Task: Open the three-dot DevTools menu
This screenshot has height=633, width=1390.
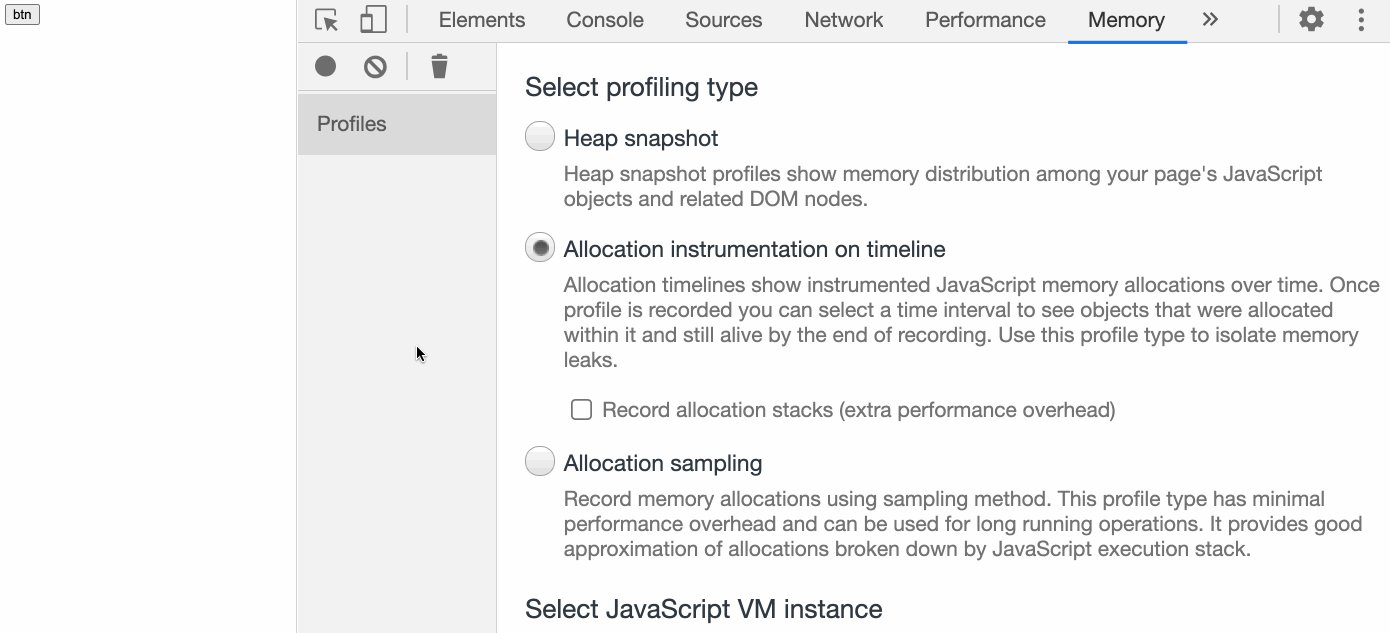Action: coord(1361,20)
